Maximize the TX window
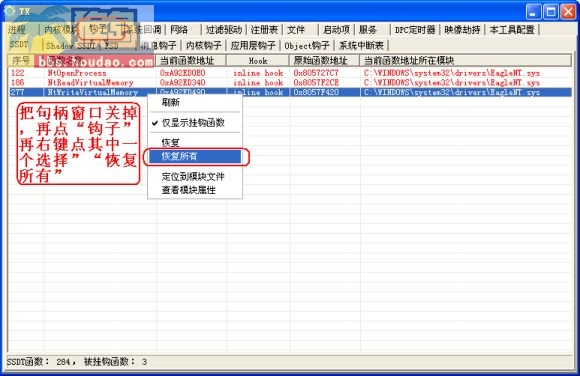This screenshot has width=580, height=376. (x=550, y=12)
